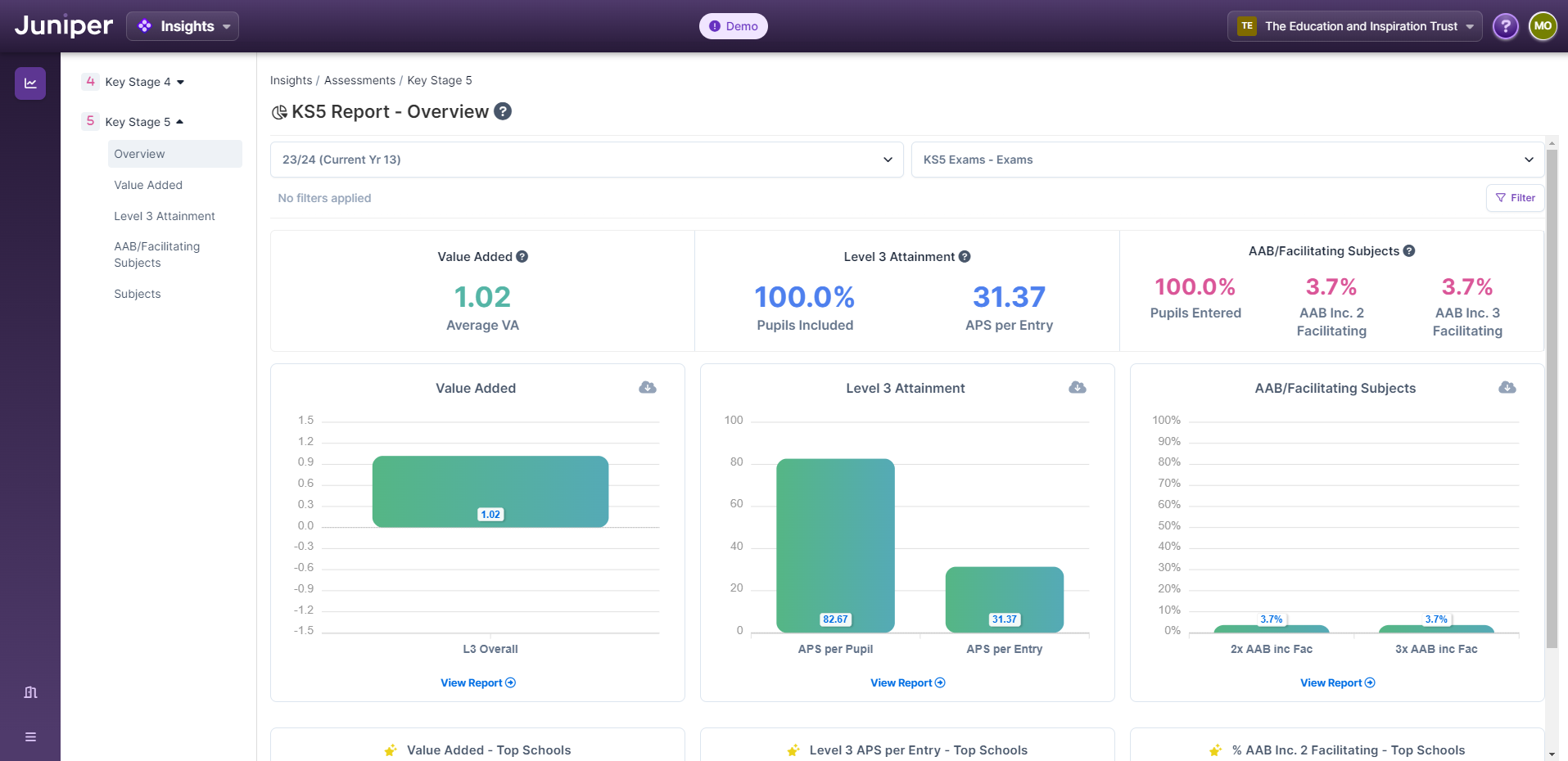Click the help icon beside KS5 Report - Overview

click(503, 111)
